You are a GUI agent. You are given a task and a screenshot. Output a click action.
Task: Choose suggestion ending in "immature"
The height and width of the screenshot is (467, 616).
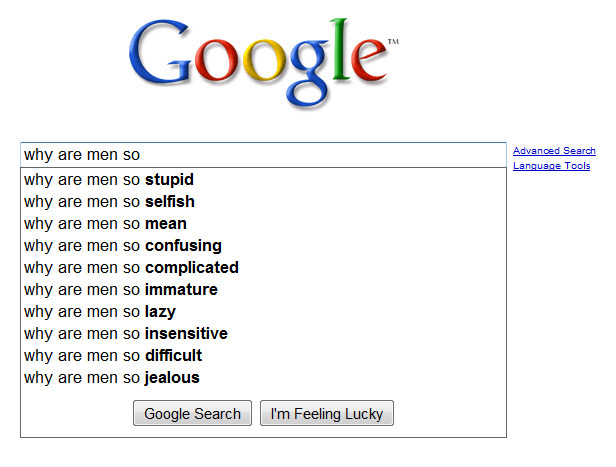coord(120,290)
